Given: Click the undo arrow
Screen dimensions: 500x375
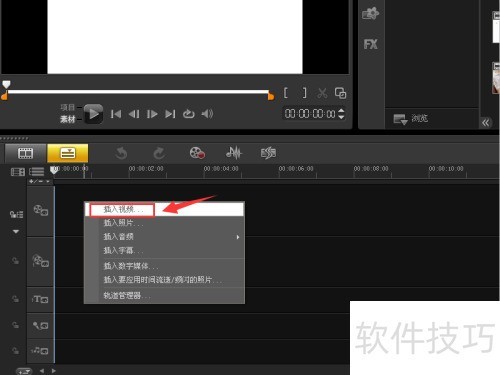Looking at the screenshot, I should click(121, 153).
